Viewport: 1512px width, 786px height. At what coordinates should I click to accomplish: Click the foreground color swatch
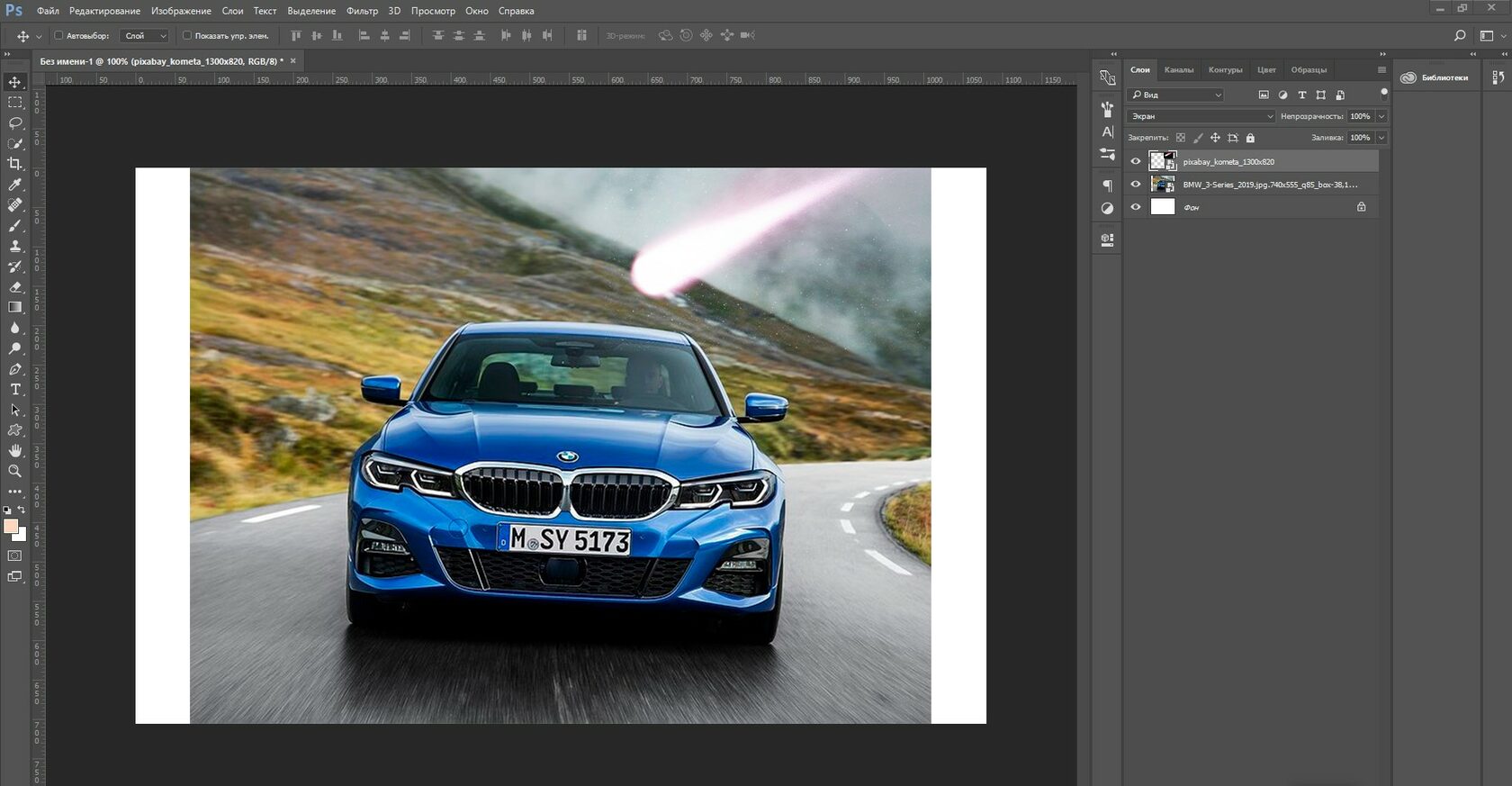point(11,527)
